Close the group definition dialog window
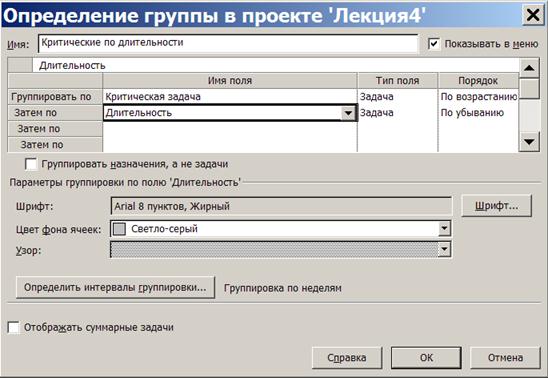Image resolution: width=548 pixels, height=378 pixels. [533, 15]
